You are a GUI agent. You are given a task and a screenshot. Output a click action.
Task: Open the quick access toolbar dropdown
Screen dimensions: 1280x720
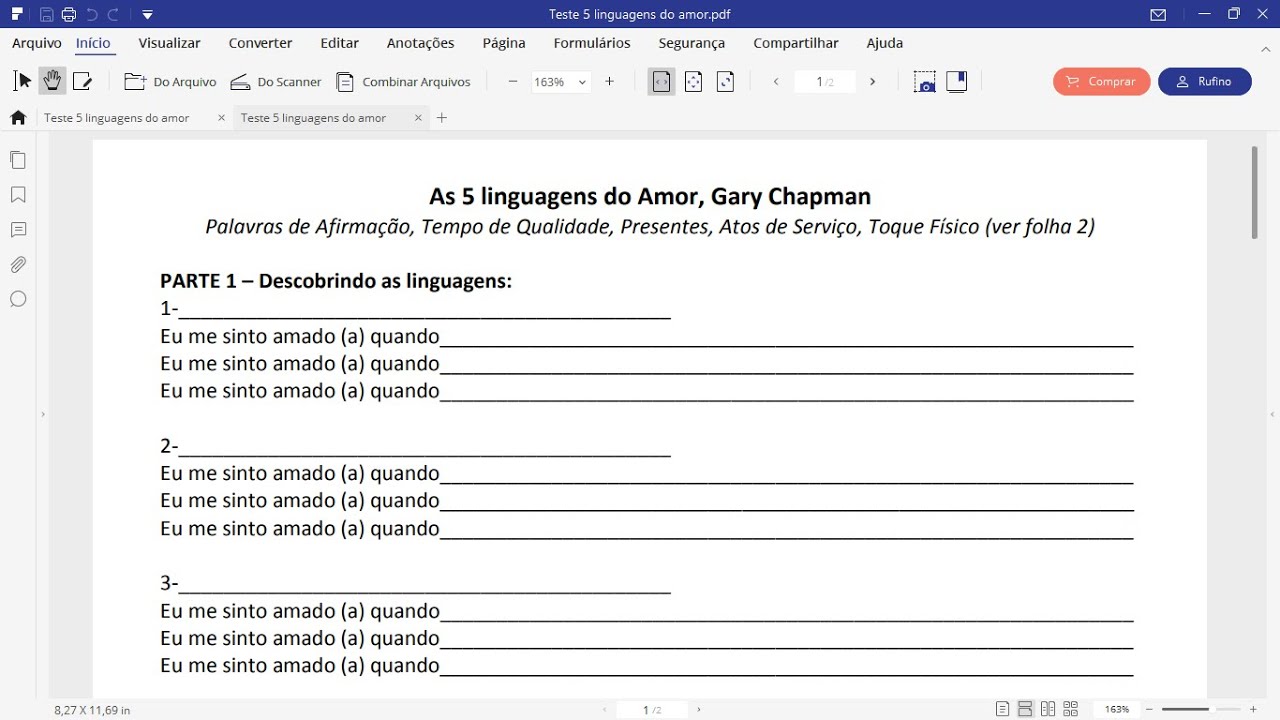point(147,15)
